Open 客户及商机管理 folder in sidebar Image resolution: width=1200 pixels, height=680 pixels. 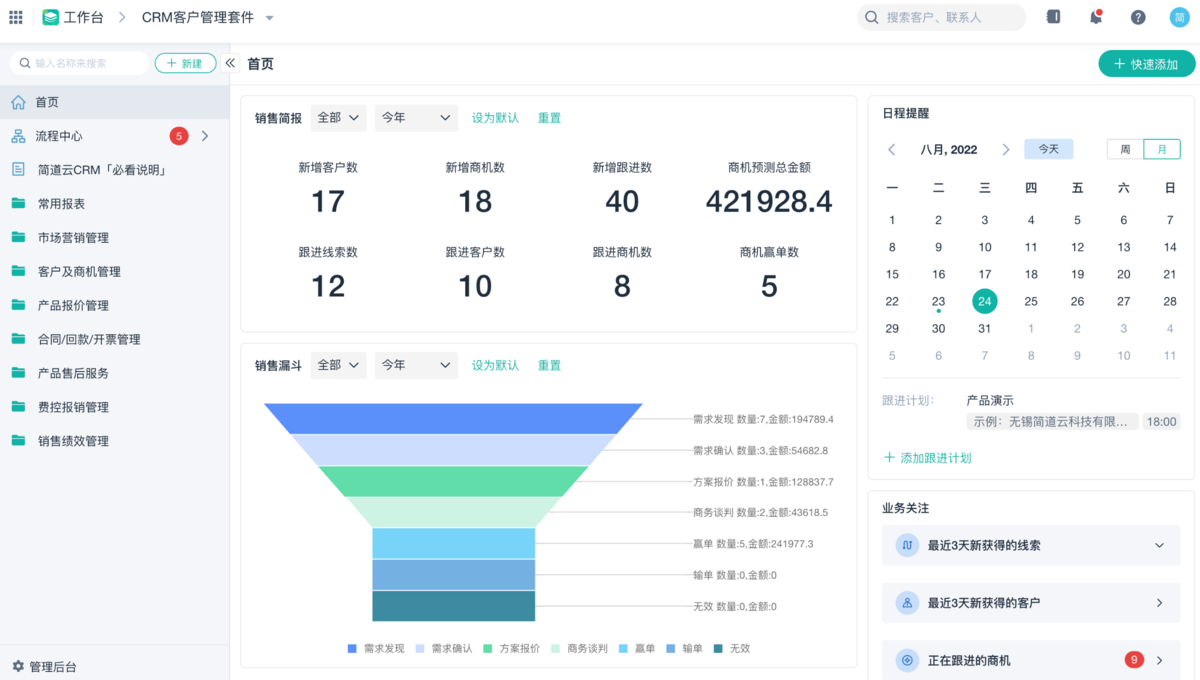coord(79,272)
